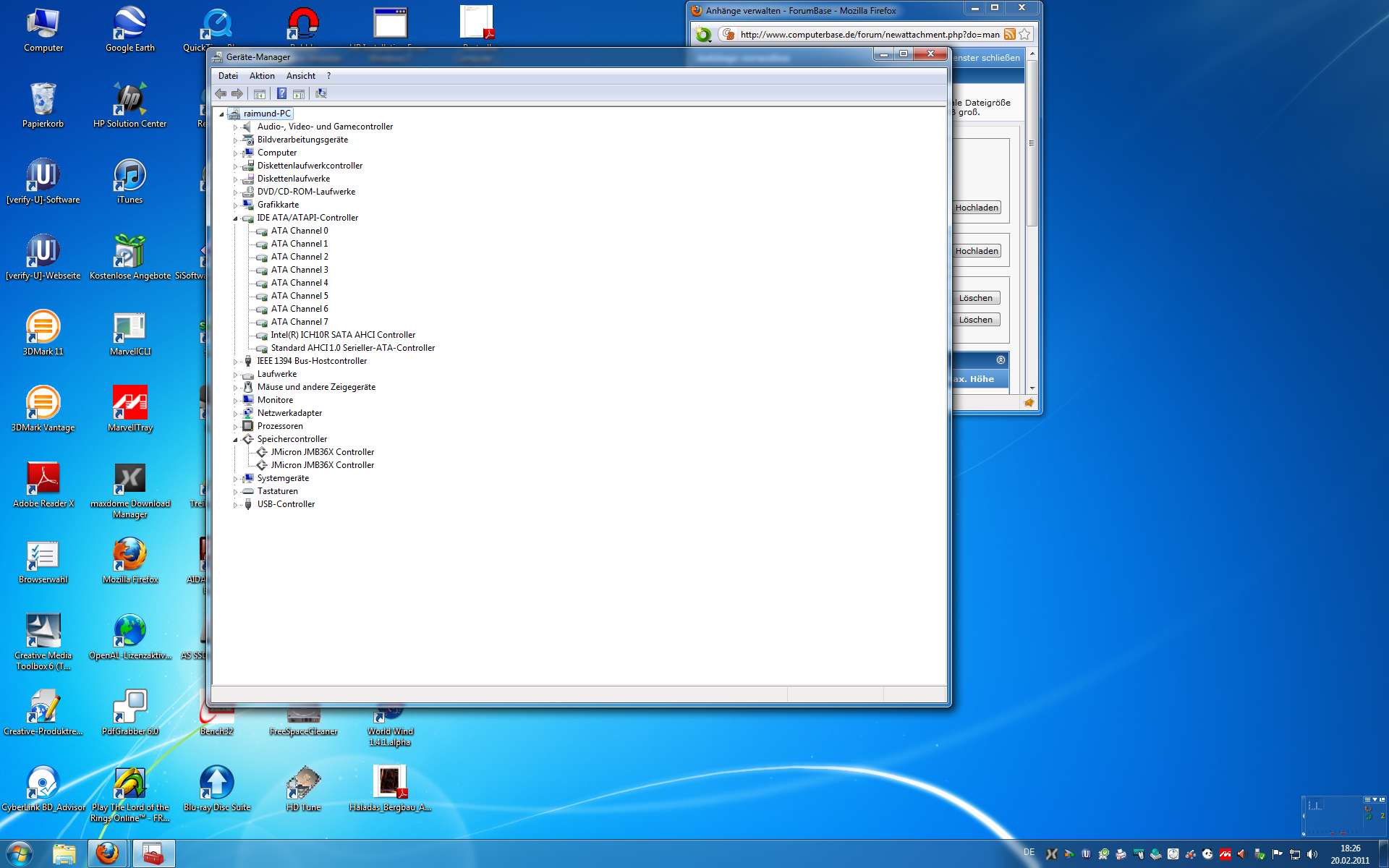Click the back arrow in the toolbar
1389x868 pixels.
click(221, 93)
